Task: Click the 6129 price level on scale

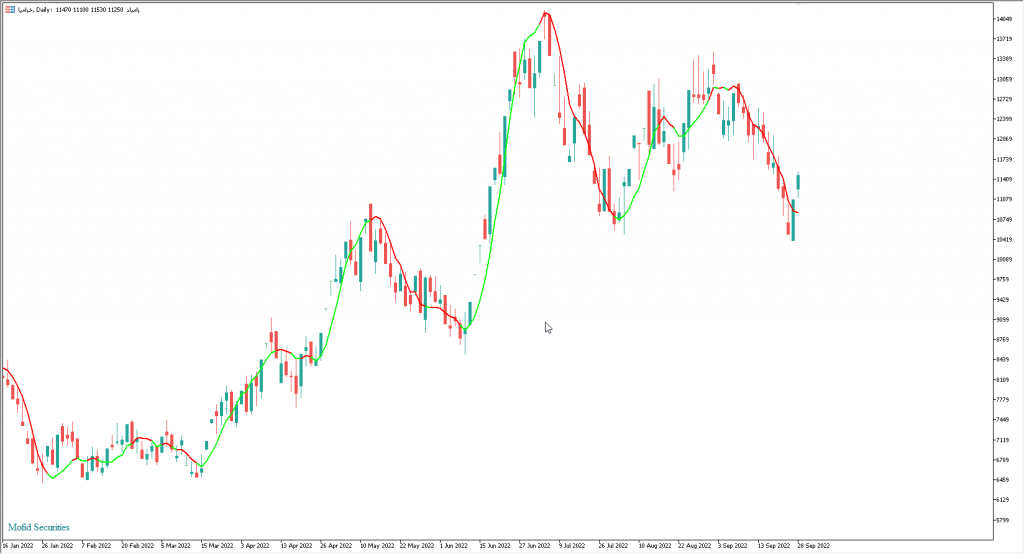Action: 1004,500
